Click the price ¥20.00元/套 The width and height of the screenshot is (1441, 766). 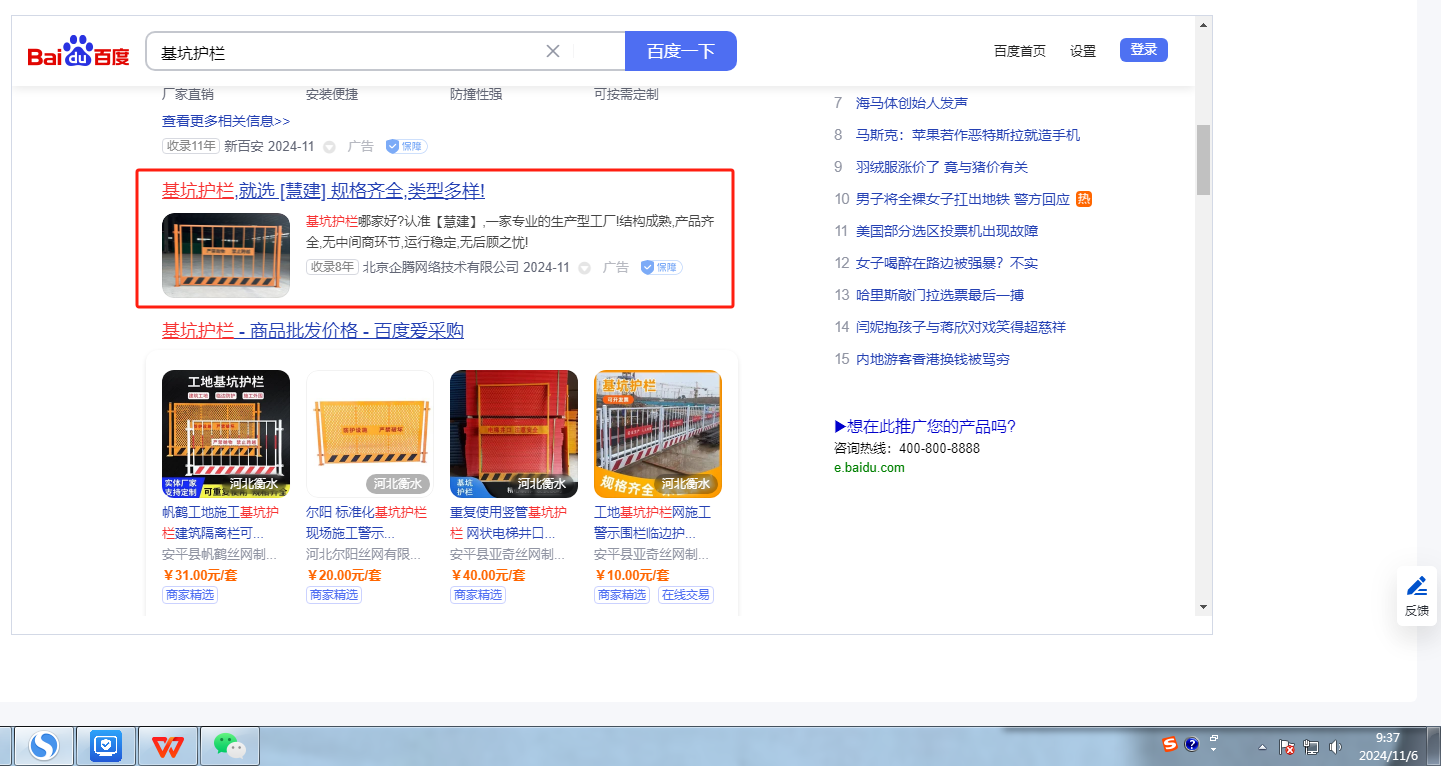(x=344, y=575)
